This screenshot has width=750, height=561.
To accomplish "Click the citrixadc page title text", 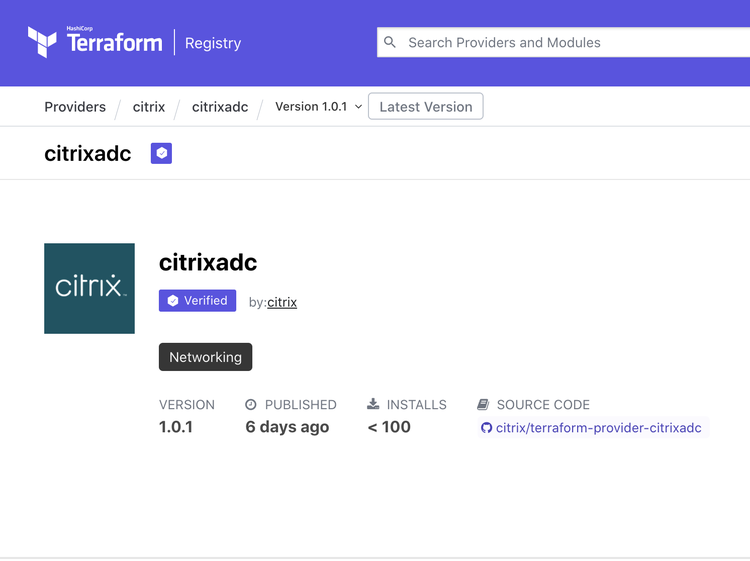I will click(x=88, y=154).
